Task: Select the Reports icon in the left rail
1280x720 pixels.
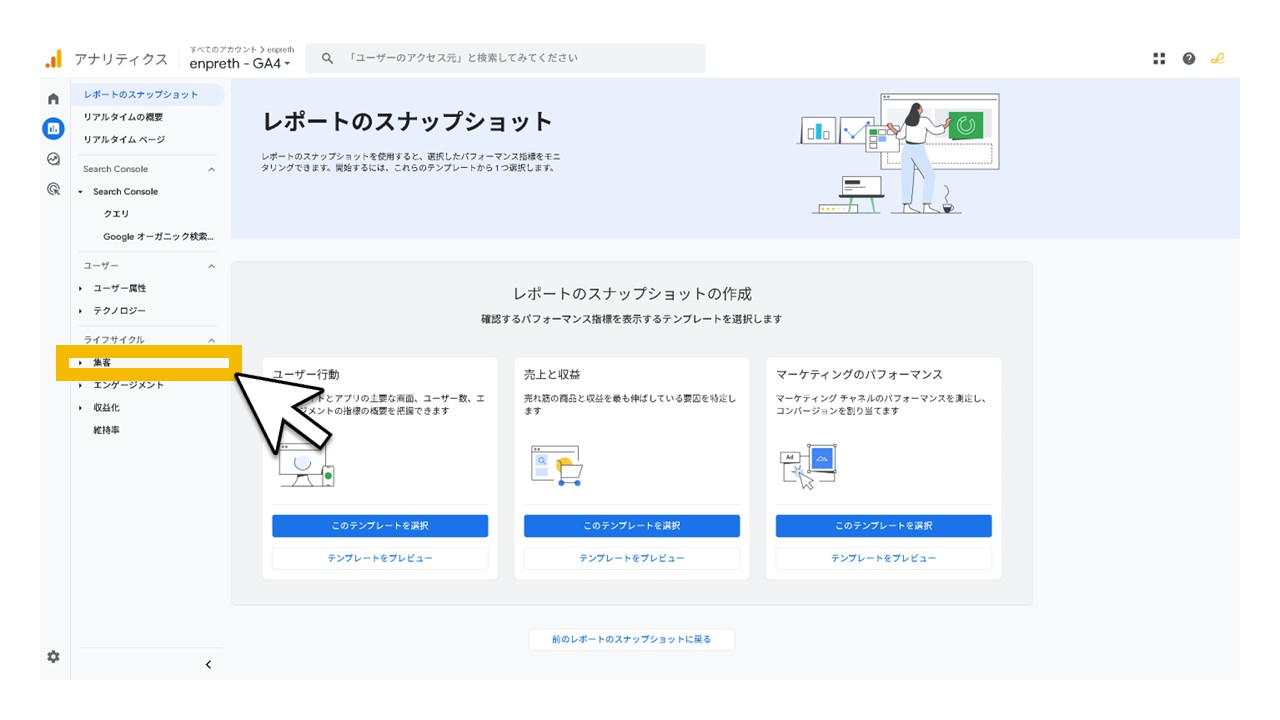Action: point(53,128)
